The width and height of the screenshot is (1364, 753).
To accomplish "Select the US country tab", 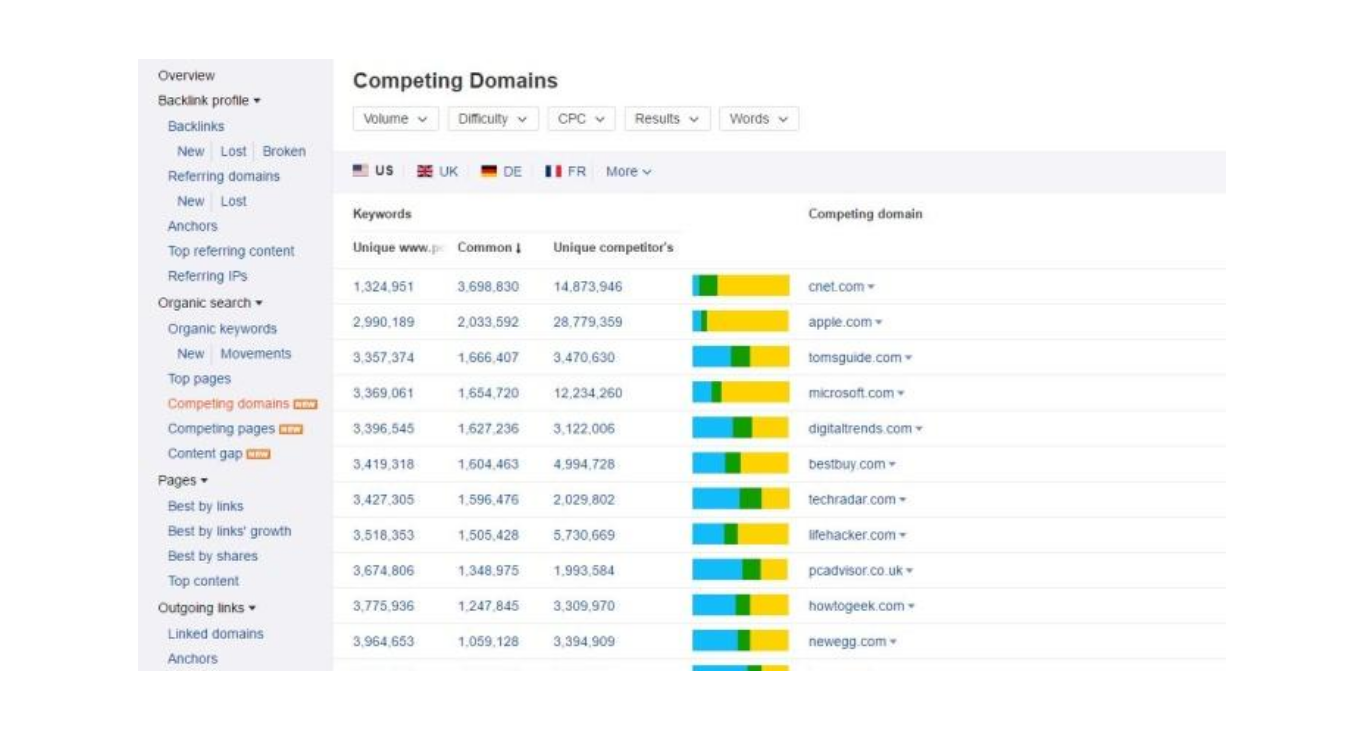I will [373, 171].
